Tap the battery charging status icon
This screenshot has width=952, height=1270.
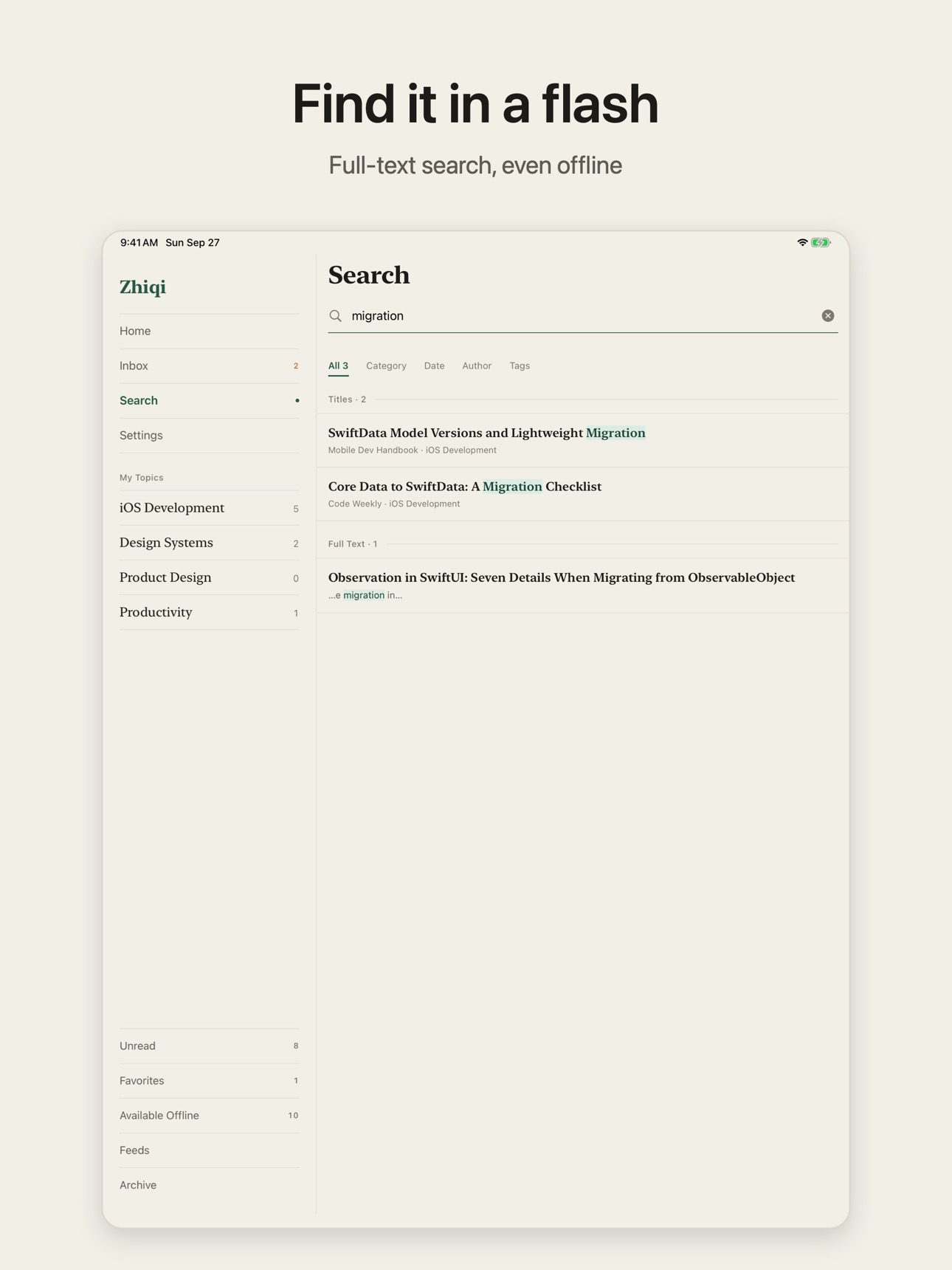coord(821,242)
